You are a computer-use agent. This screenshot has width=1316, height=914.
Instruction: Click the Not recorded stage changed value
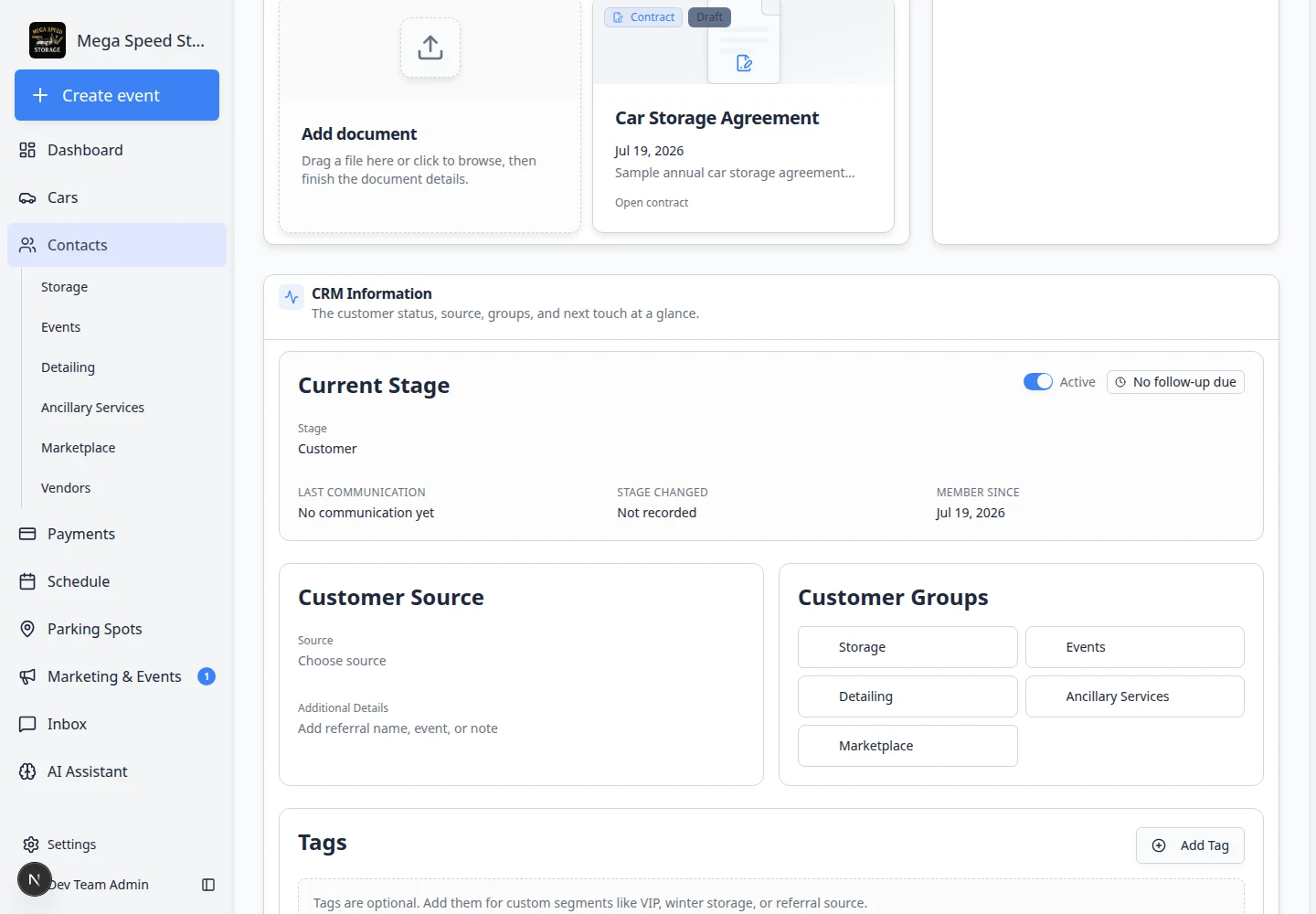tap(656, 513)
